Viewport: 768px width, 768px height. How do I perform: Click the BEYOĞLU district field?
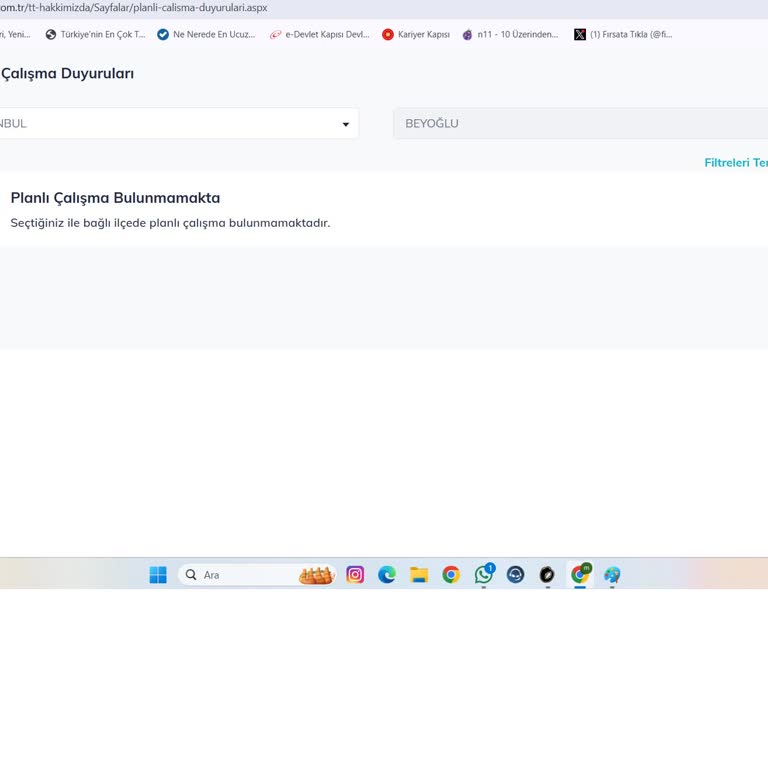(x=580, y=123)
